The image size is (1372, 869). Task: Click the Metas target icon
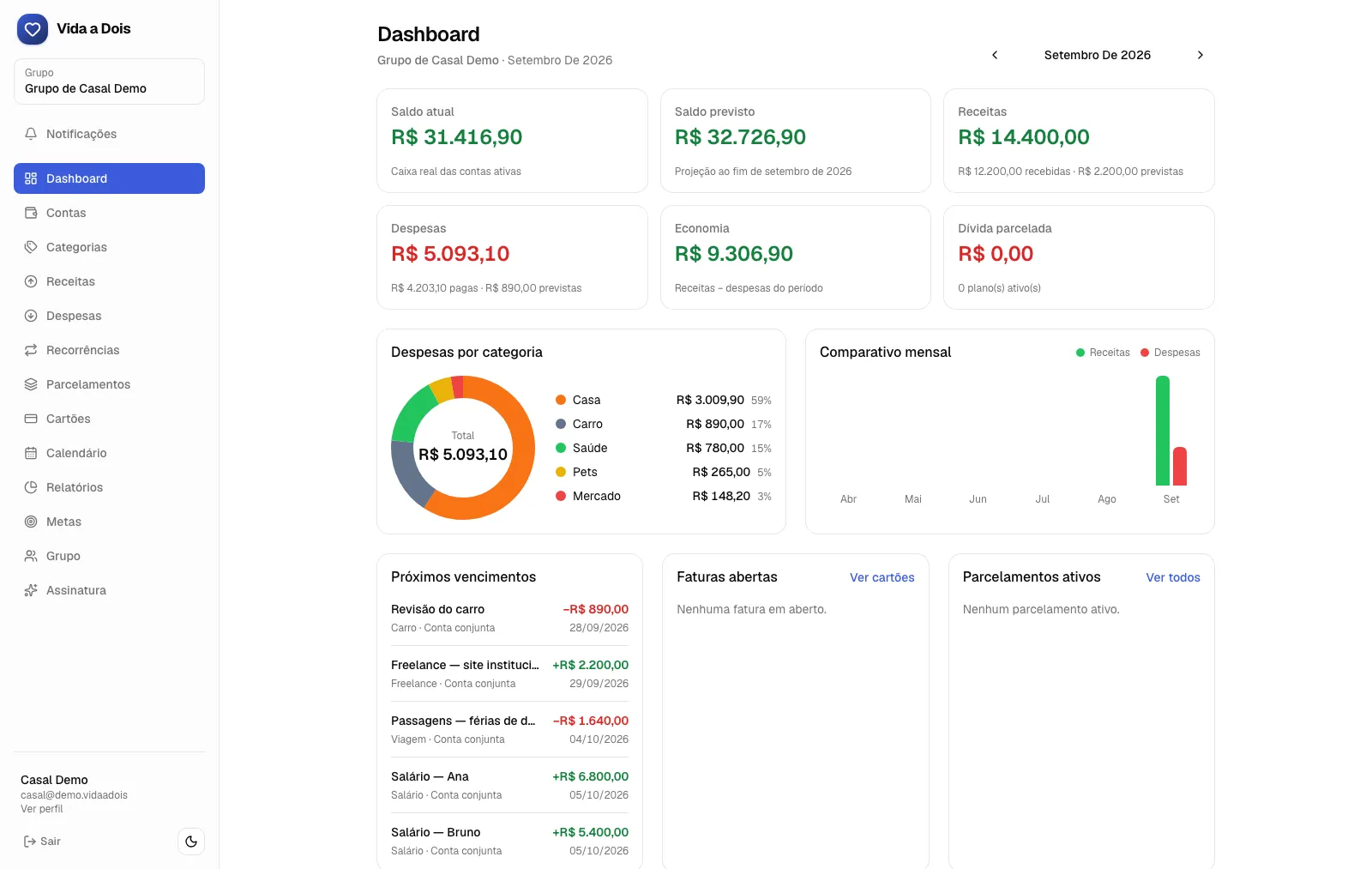pyautogui.click(x=31, y=522)
